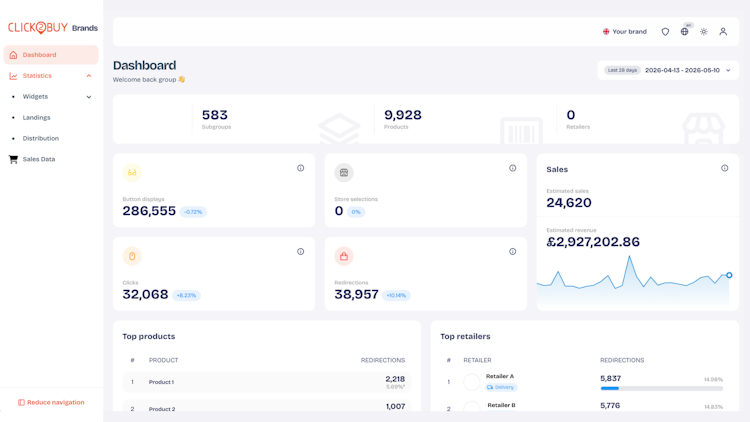Select Your brand switcher
Image resolution: width=750 pixels, height=422 pixels.
point(625,32)
